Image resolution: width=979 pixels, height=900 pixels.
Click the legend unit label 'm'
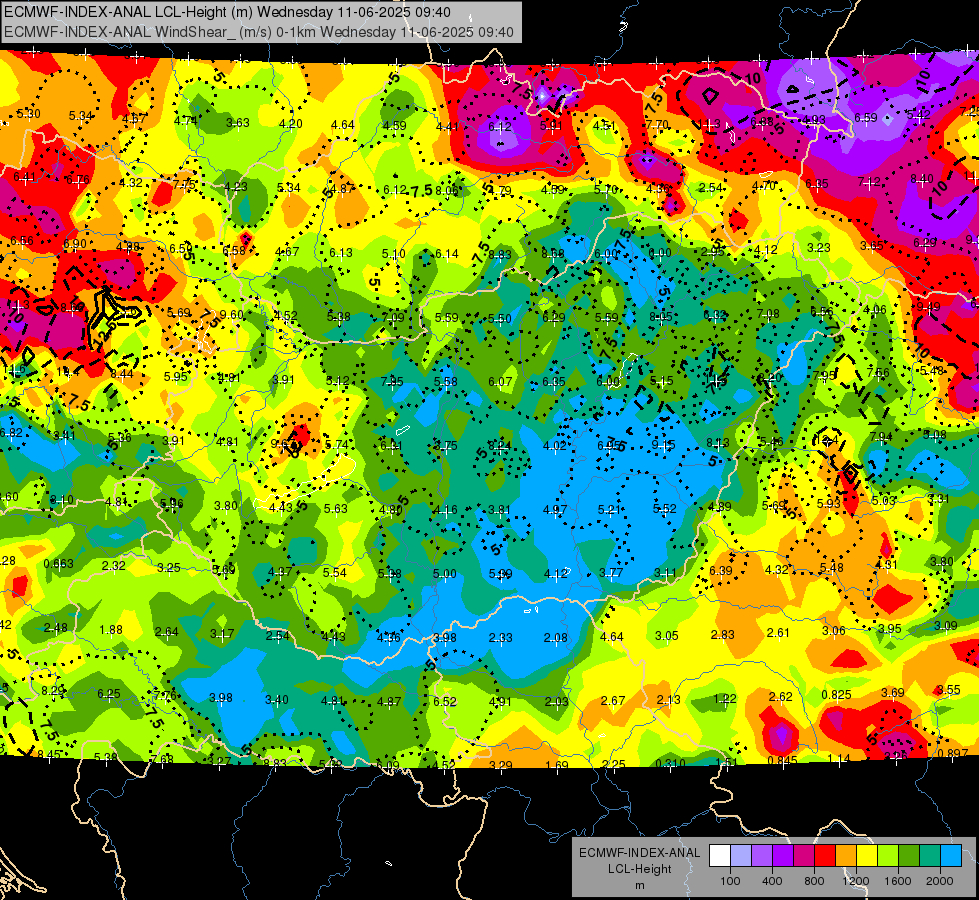[x=639, y=886]
